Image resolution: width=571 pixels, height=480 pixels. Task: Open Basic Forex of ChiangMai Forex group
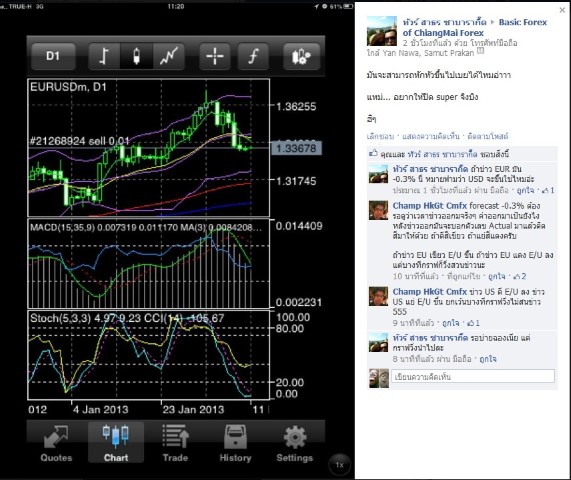click(x=474, y=27)
